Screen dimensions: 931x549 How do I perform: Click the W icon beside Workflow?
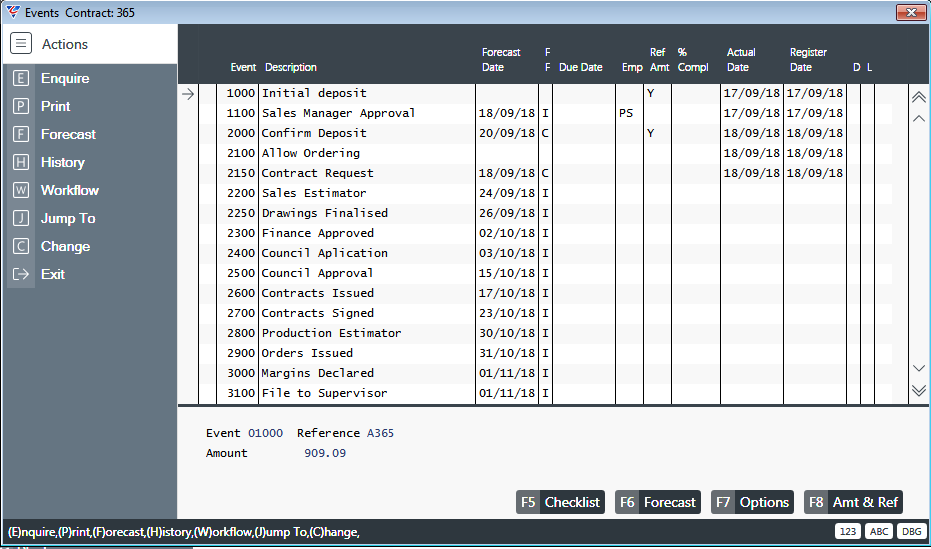tap(21, 190)
